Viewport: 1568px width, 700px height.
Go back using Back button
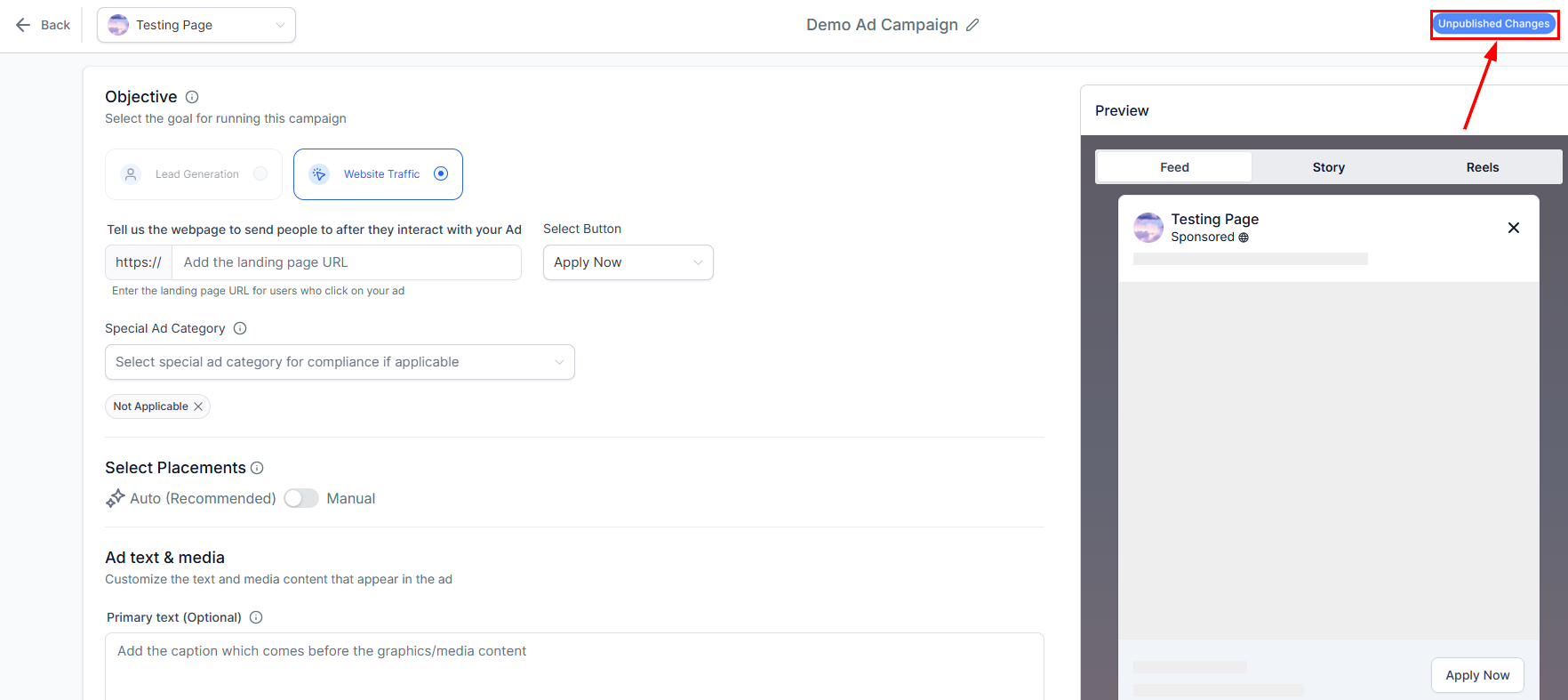point(43,25)
